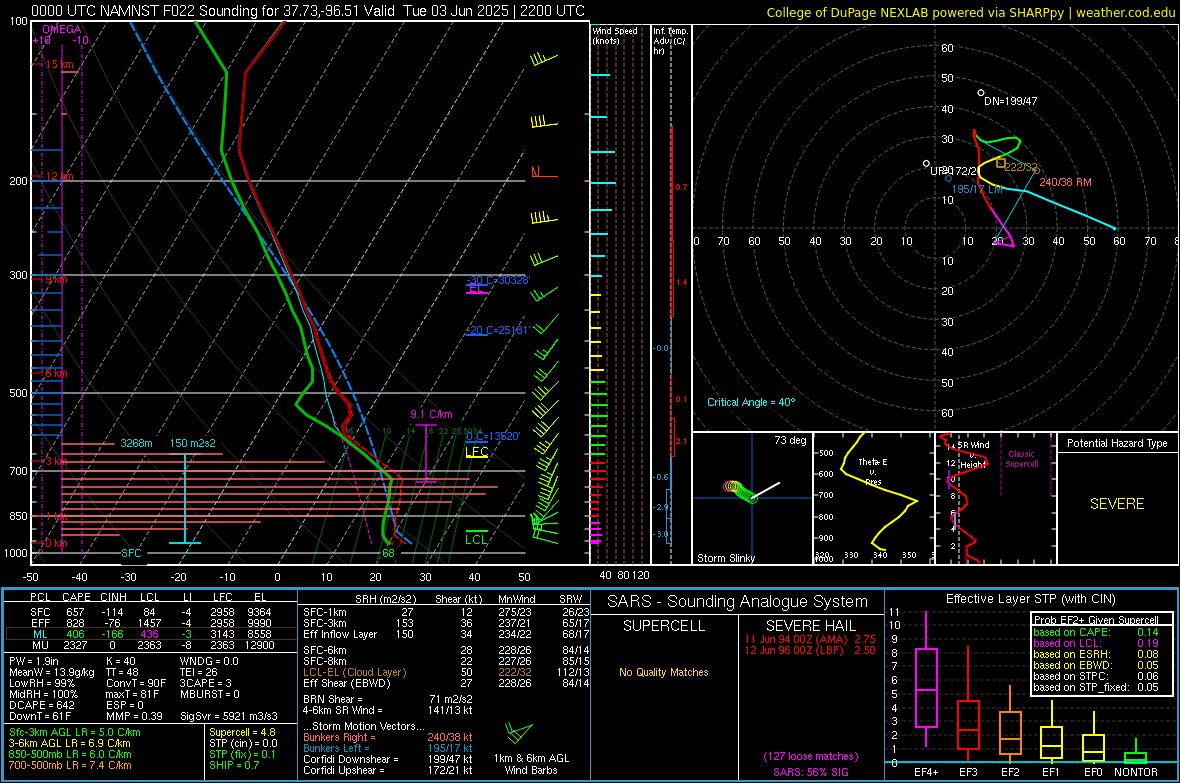Click the orange square mean-wind marker on hodograph
This screenshot has width=1180, height=783.
(1001, 163)
